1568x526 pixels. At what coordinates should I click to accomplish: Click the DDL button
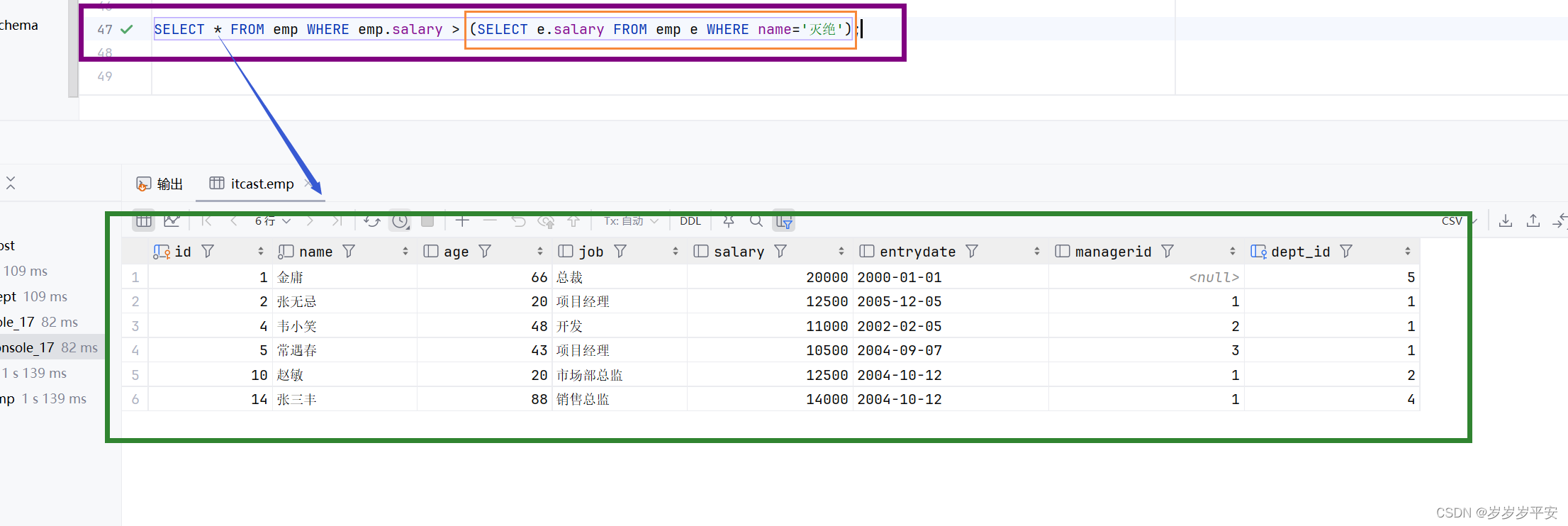(x=690, y=221)
